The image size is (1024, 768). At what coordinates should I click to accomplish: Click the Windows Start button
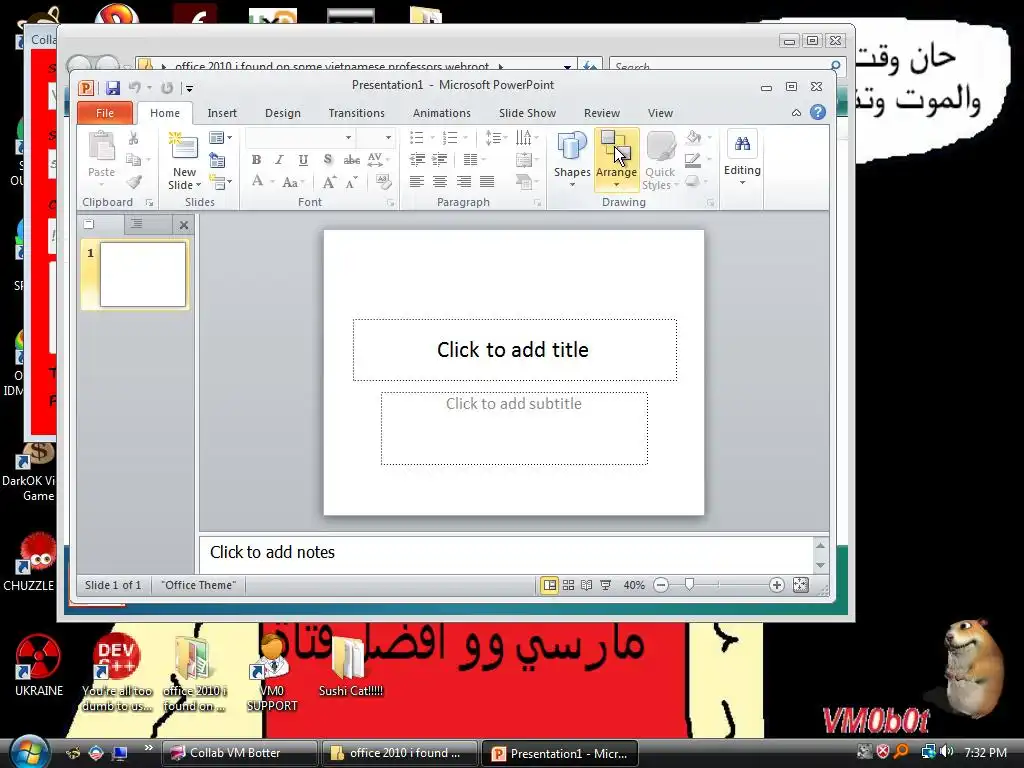point(29,752)
